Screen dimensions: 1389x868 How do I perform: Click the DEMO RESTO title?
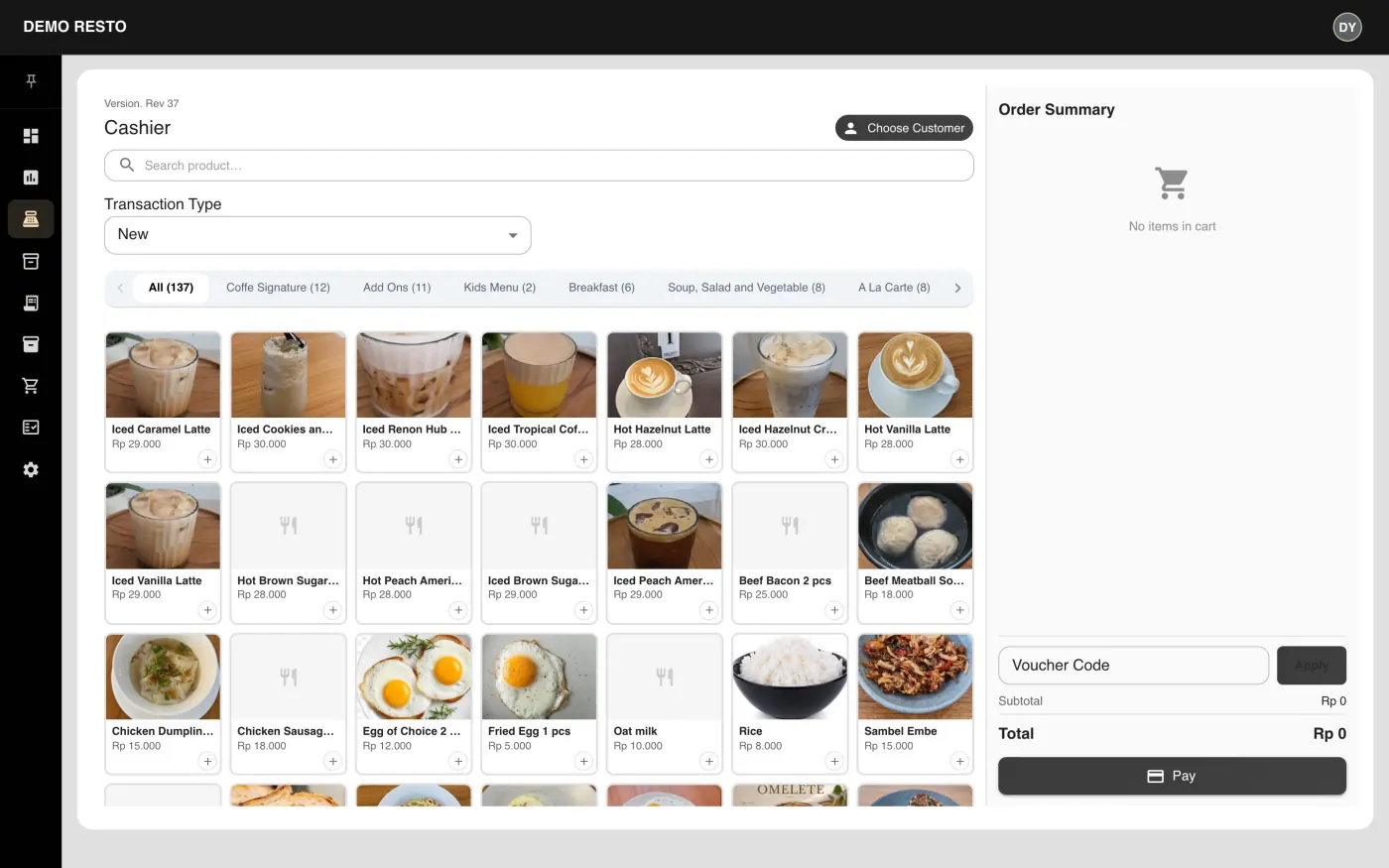pyautogui.click(x=75, y=27)
